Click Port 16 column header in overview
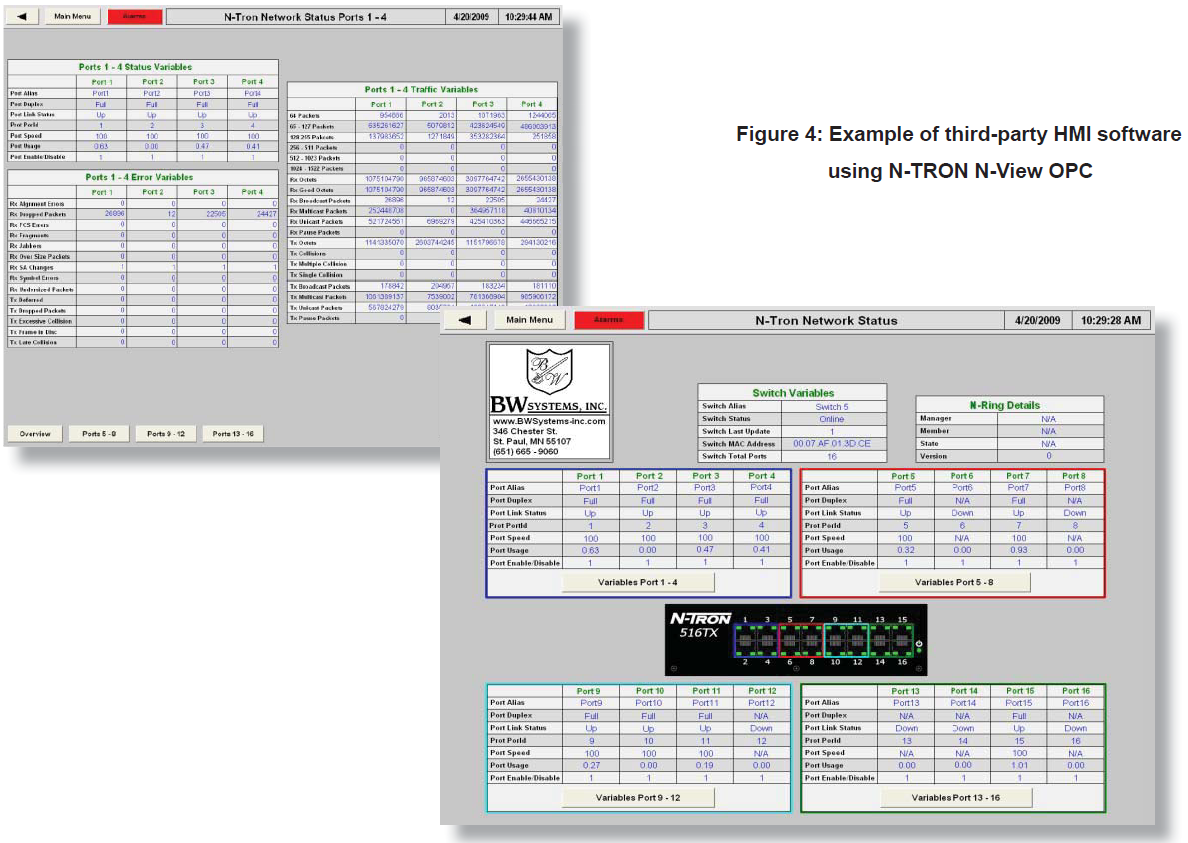 coord(1076,692)
